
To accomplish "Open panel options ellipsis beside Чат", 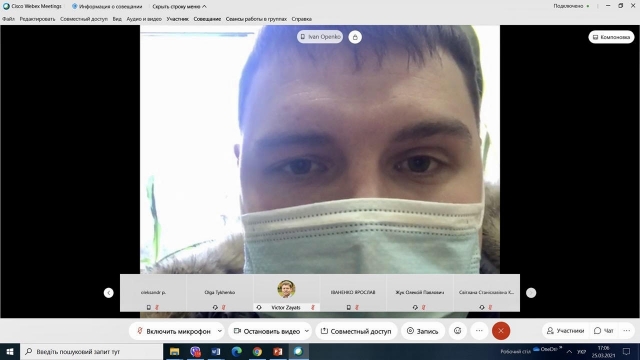I will point(627,331).
